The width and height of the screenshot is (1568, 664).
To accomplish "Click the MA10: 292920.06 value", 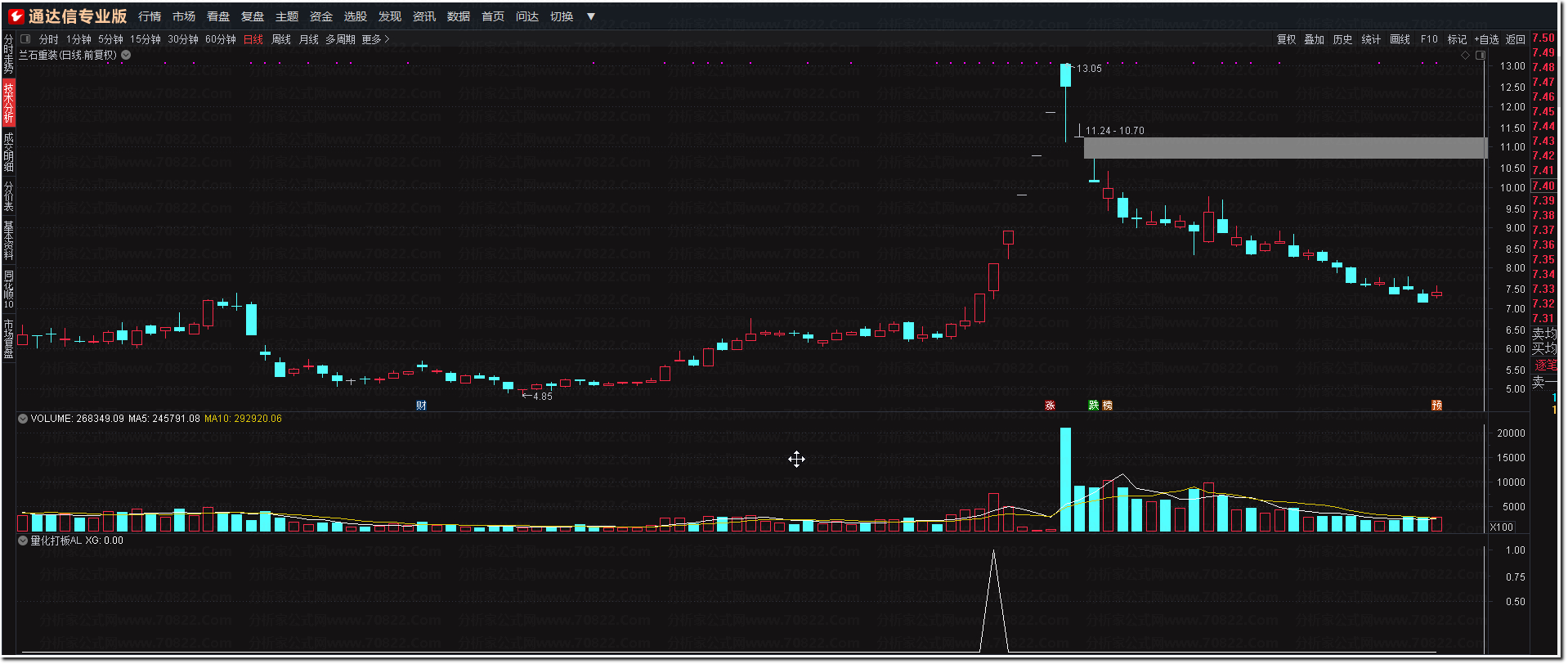I will point(243,419).
